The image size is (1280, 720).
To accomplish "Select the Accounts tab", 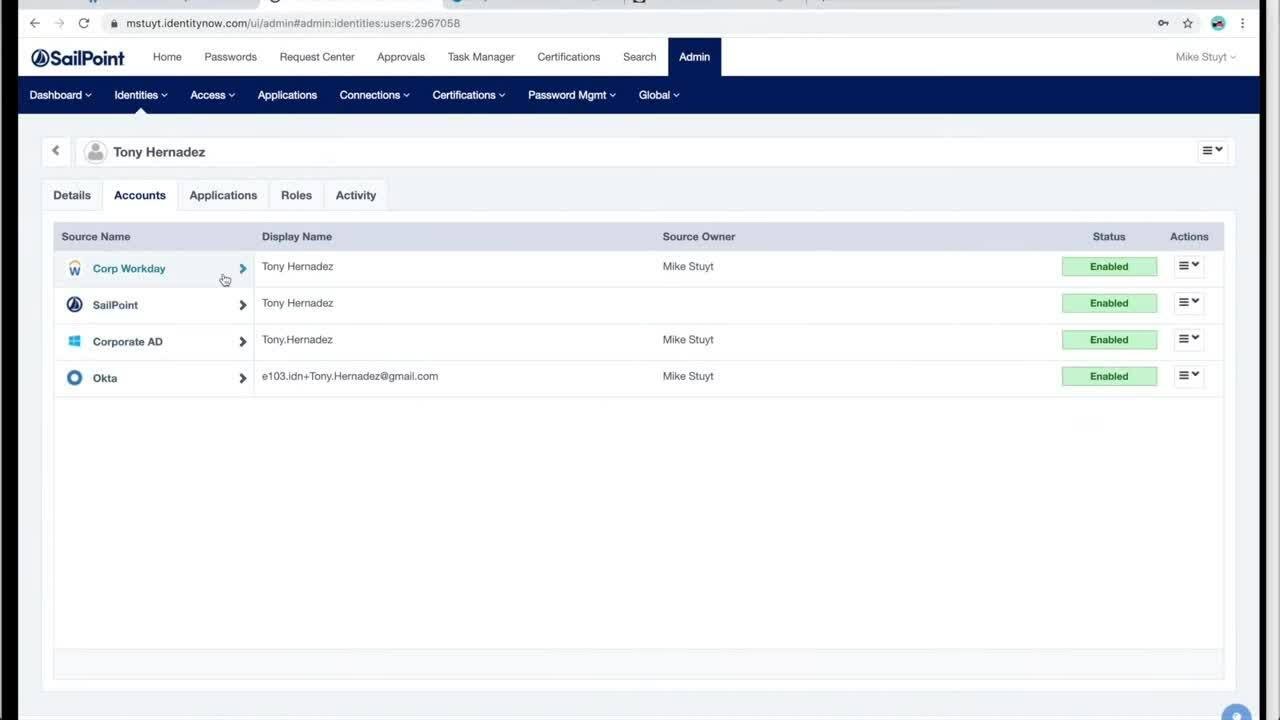I will (x=140, y=195).
